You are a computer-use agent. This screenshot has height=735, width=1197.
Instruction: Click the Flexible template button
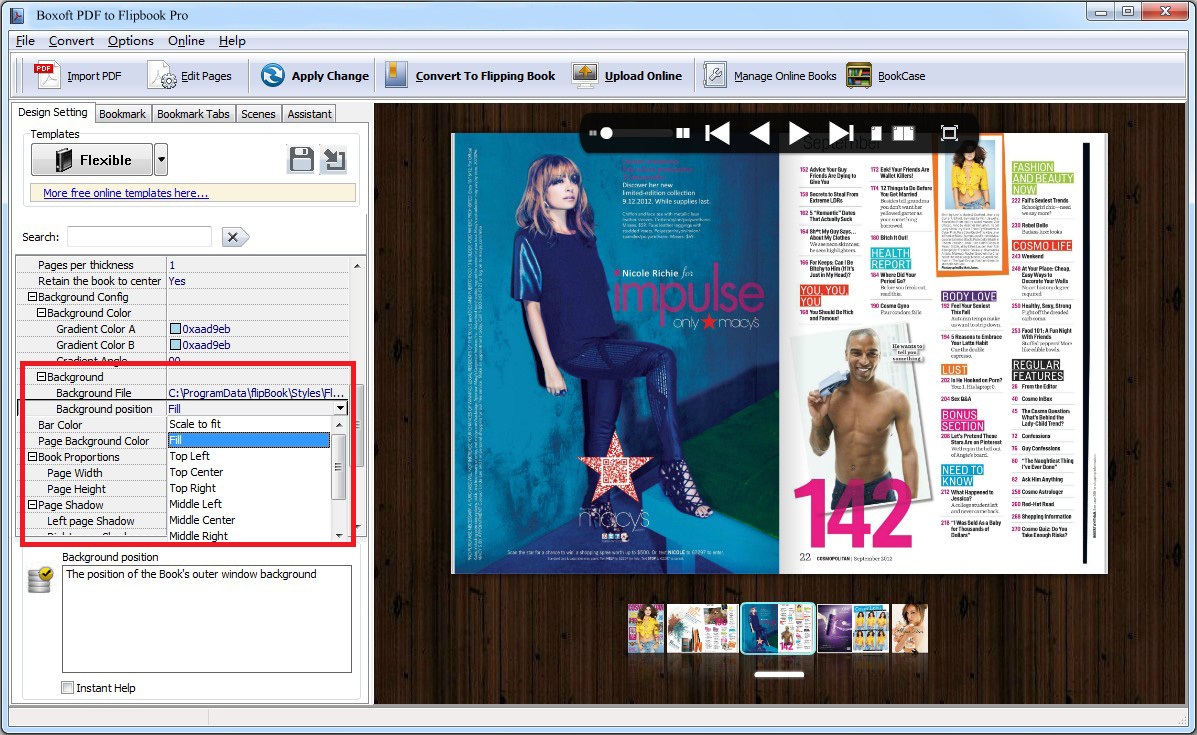(x=92, y=160)
